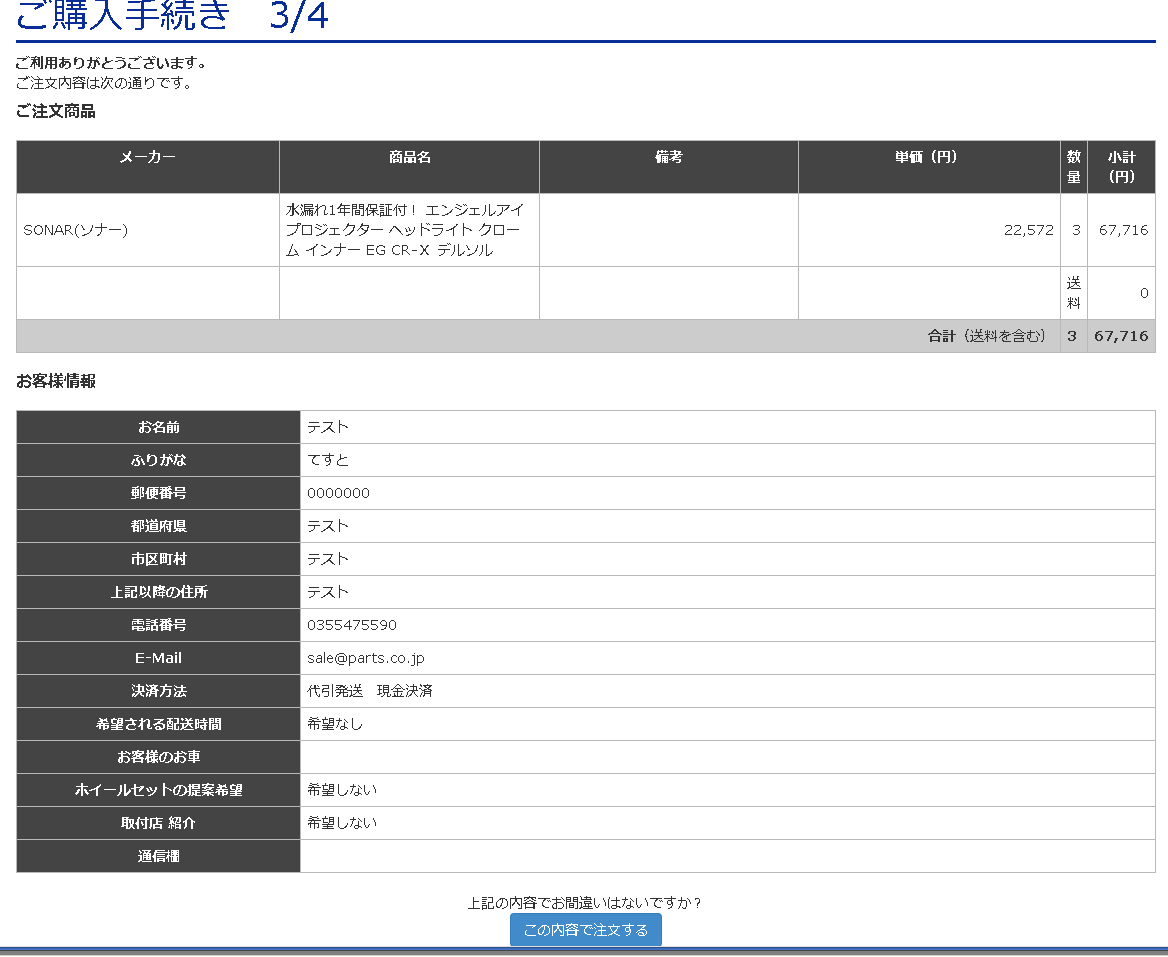Image resolution: width=1168 pixels, height=957 pixels.
Task: Click the postal code value 0000000
Action: (338, 493)
